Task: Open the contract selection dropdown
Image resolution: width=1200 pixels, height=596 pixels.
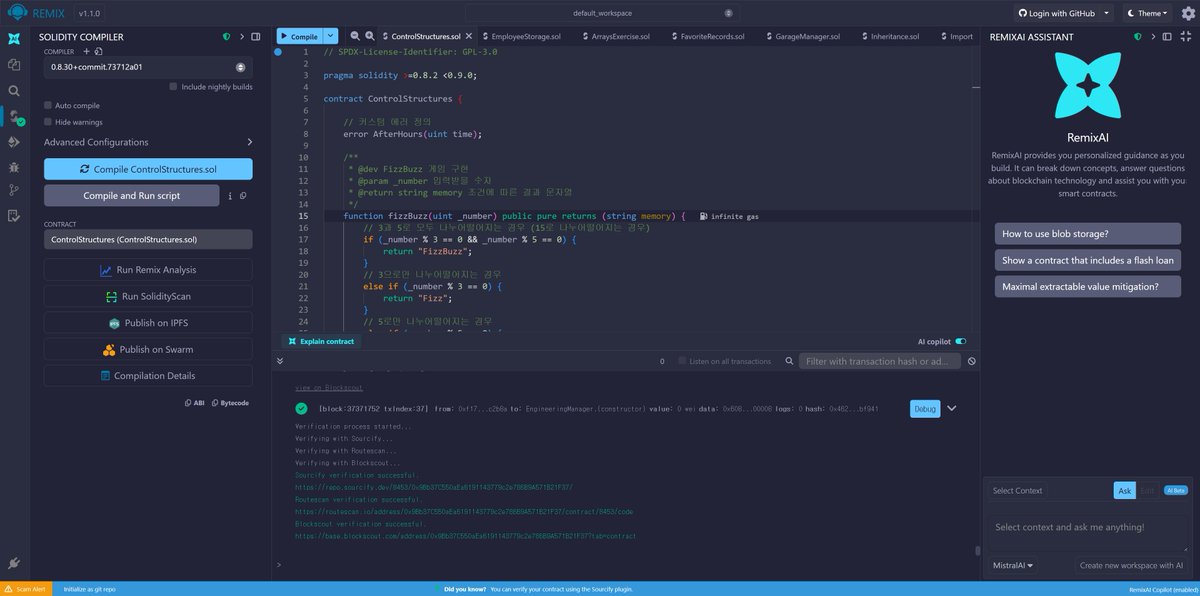Action: [x=148, y=240]
